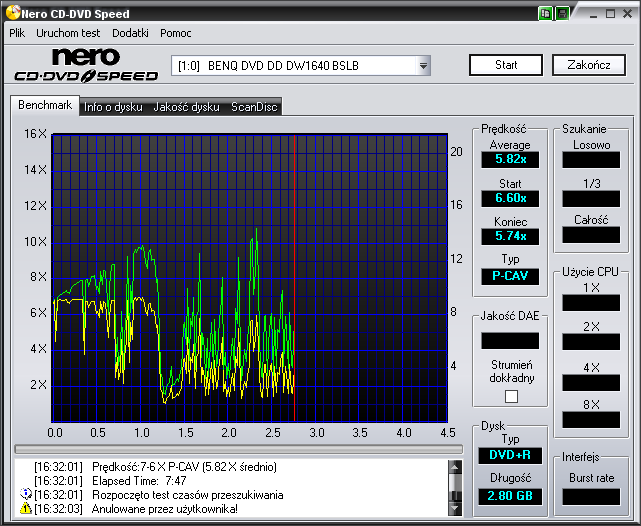This screenshot has height=526, width=641.
Task: Click the Start button
Action: (x=506, y=65)
